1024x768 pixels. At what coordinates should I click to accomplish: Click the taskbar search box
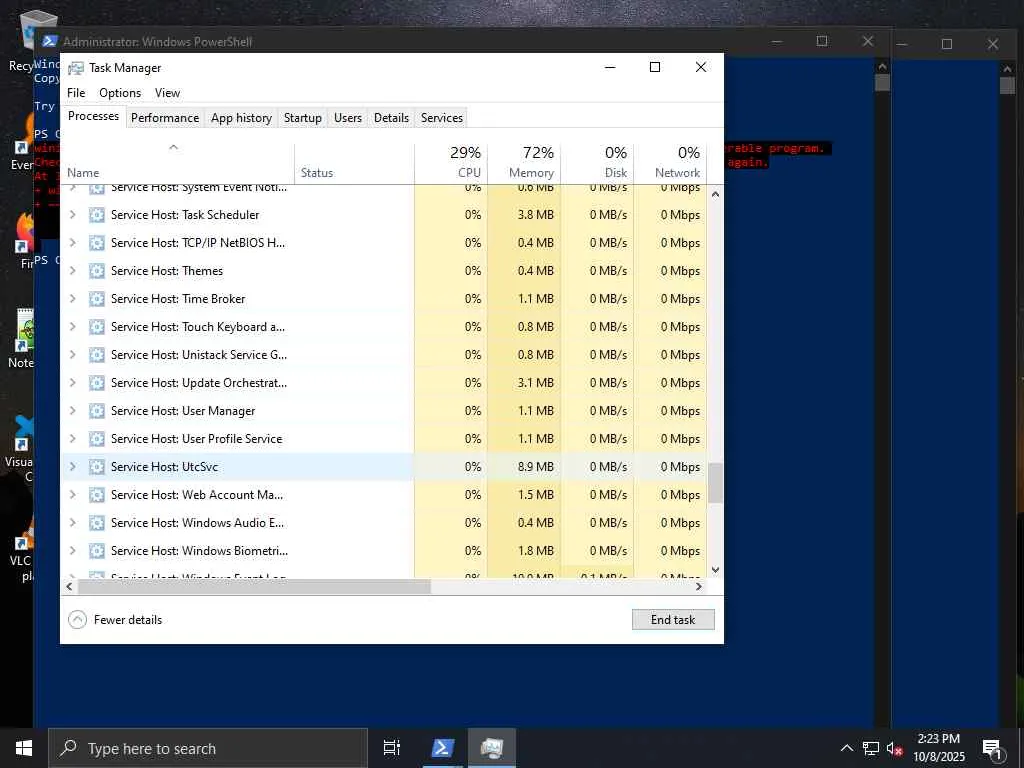point(208,748)
